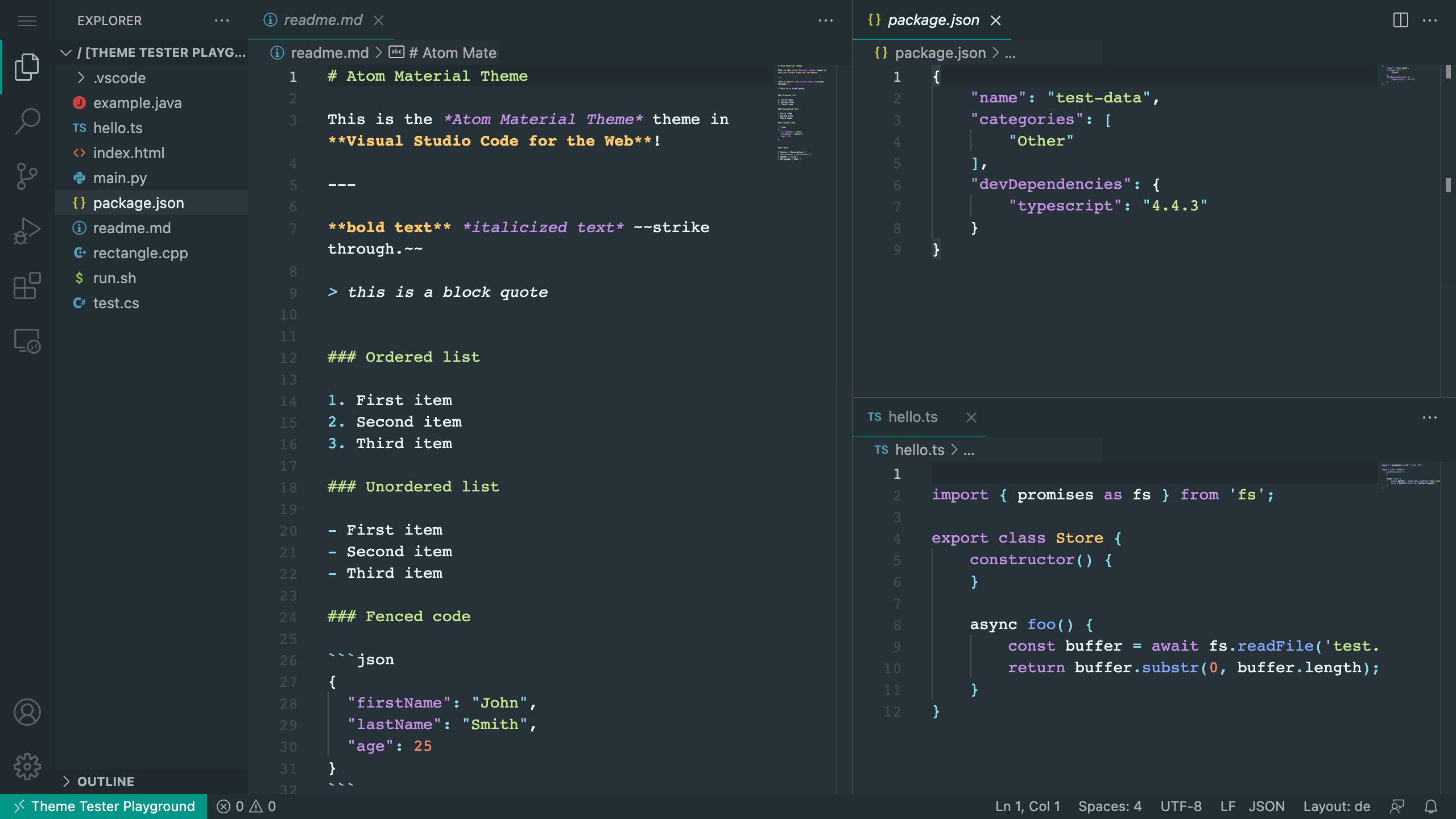Toggle the split editor layout icon top-right
This screenshot has width=1456, height=819.
coord(1401,20)
